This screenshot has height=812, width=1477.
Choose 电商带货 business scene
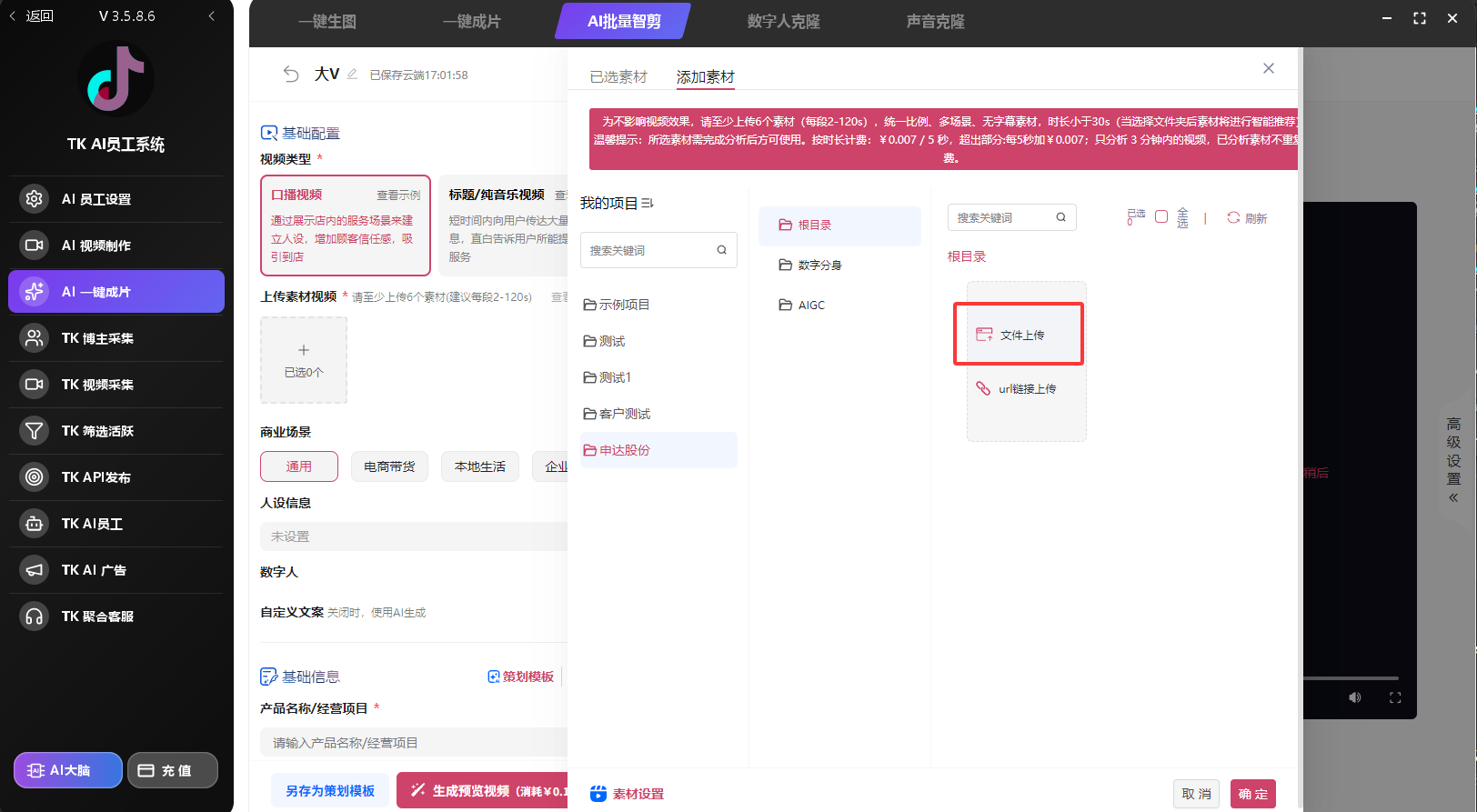tap(389, 466)
